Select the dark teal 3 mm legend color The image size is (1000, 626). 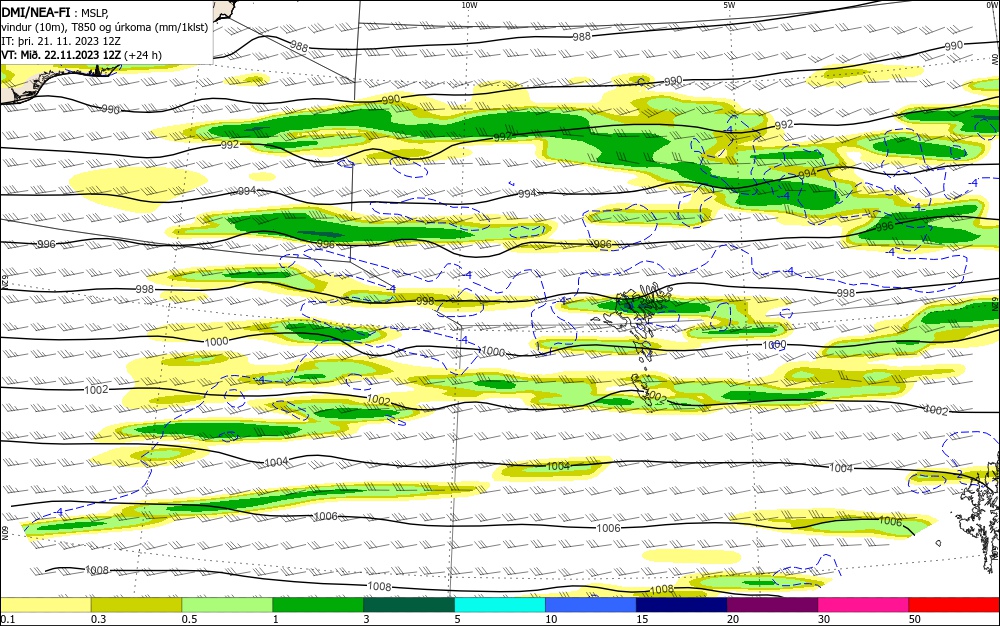pos(409,605)
